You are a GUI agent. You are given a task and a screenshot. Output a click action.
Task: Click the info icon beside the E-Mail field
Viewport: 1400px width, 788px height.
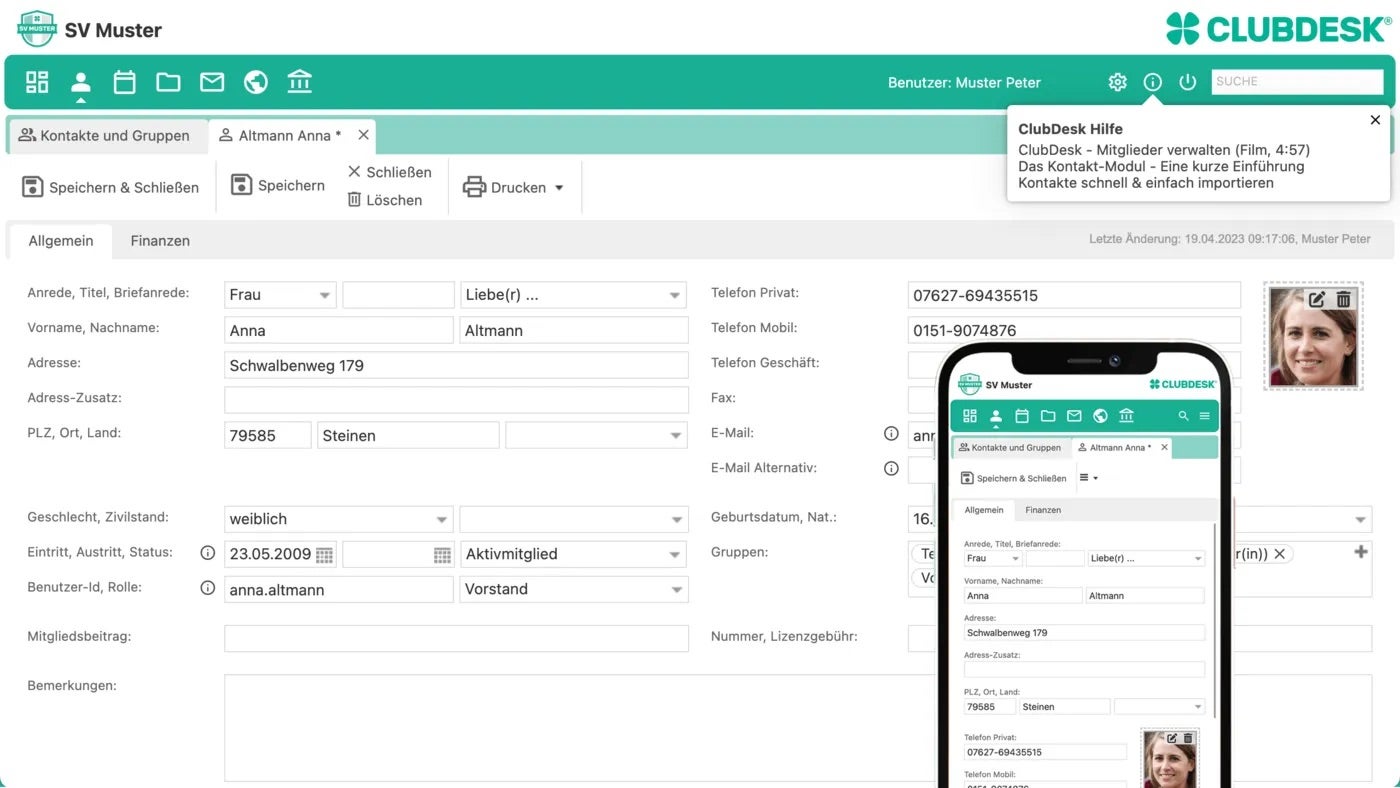point(891,434)
